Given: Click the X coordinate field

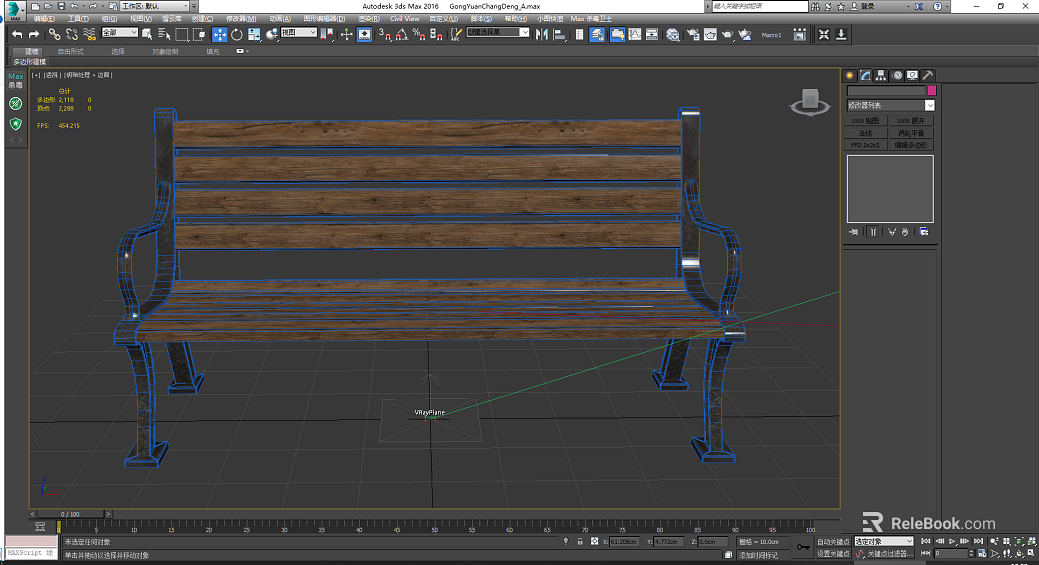Looking at the screenshot, I should [x=624, y=541].
